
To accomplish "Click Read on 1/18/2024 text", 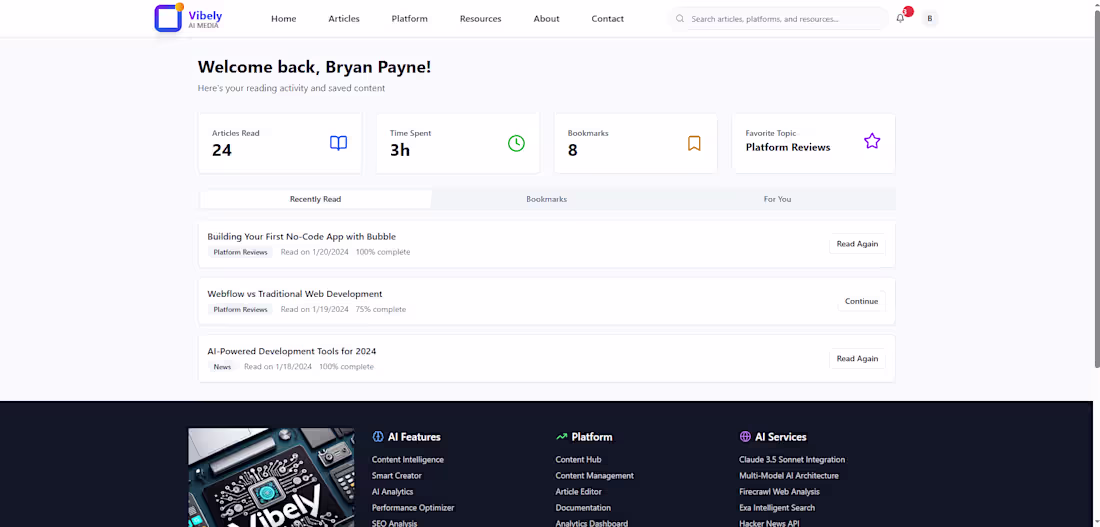I will click(278, 367).
